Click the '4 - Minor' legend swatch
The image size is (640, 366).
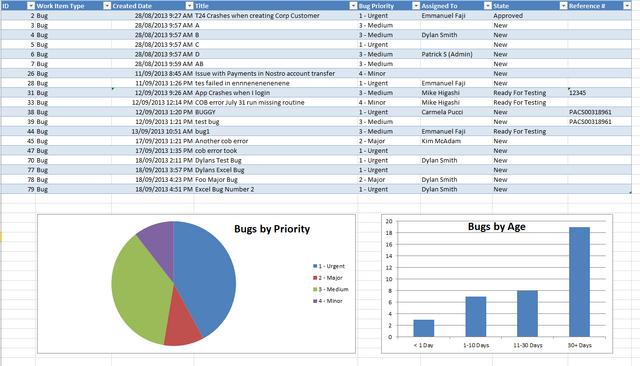[x=315, y=301]
